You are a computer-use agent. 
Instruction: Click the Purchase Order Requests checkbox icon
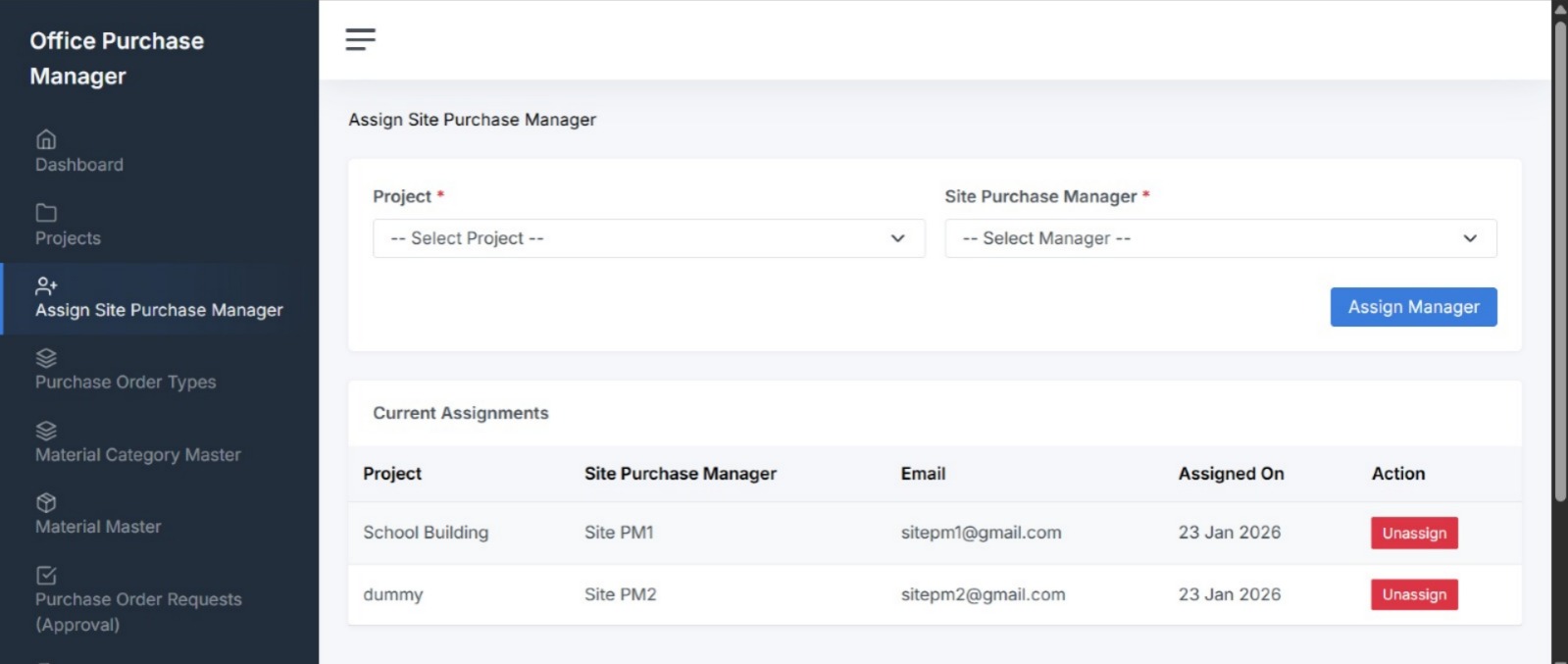(46, 576)
